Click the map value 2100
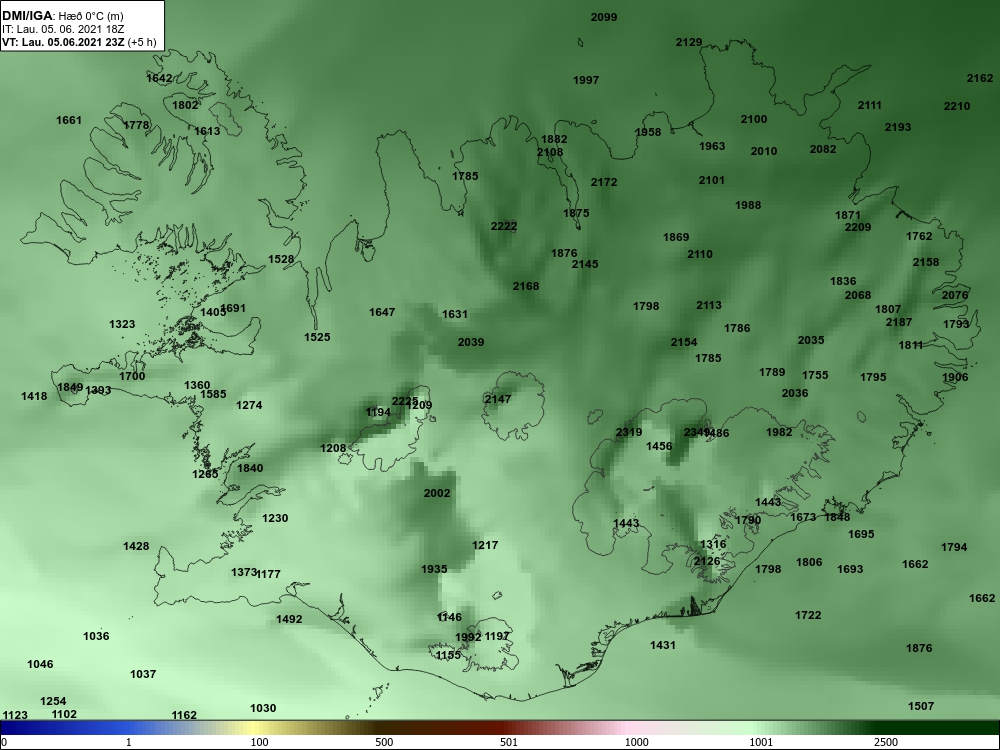Viewport: 1000px width, 750px height. tap(754, 119)
